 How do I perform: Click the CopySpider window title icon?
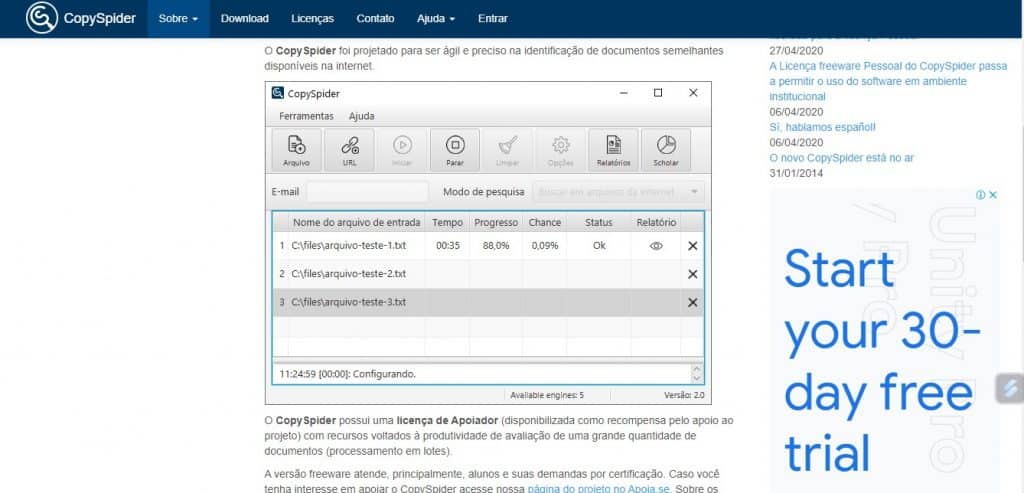click(278, 93)
